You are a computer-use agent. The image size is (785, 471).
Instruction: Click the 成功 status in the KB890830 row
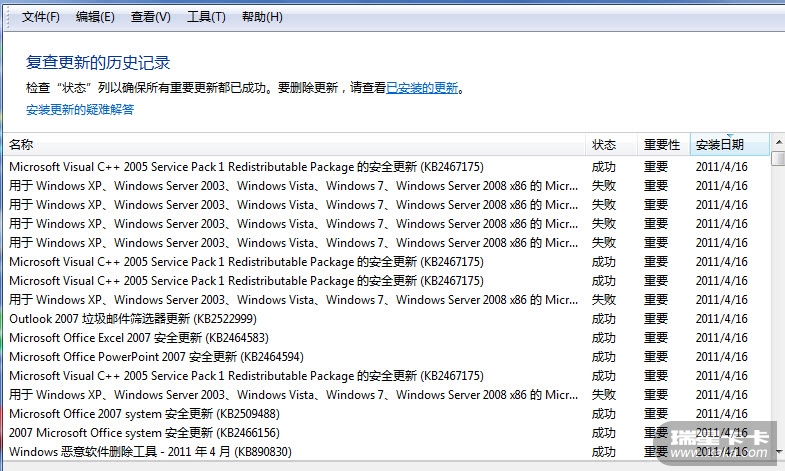(x=604, y=452)
